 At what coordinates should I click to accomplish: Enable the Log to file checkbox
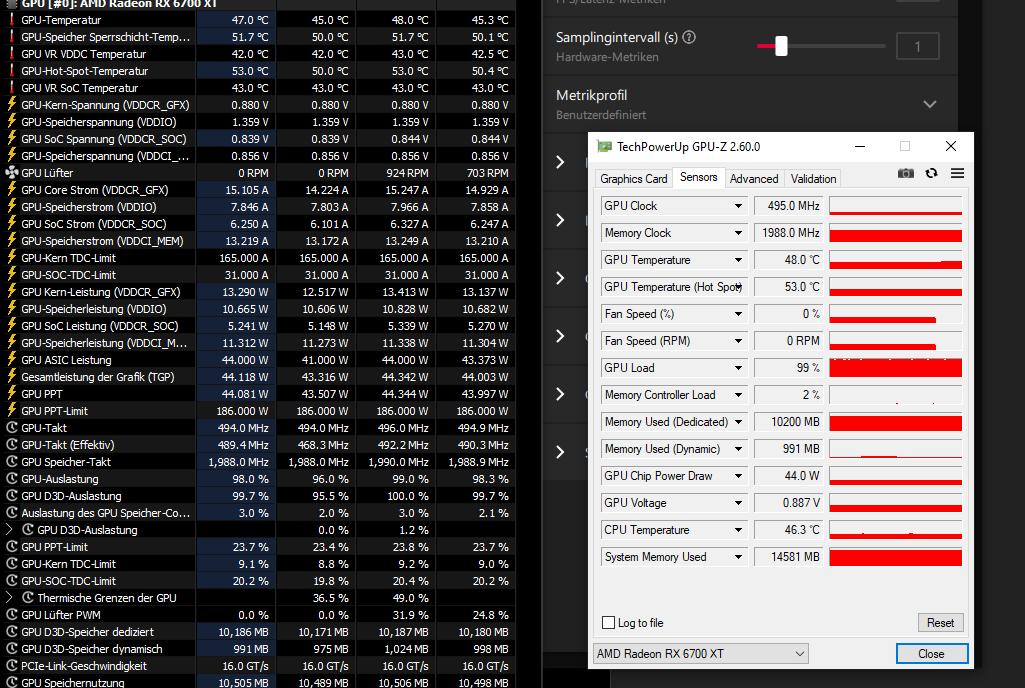pos(609,623)
